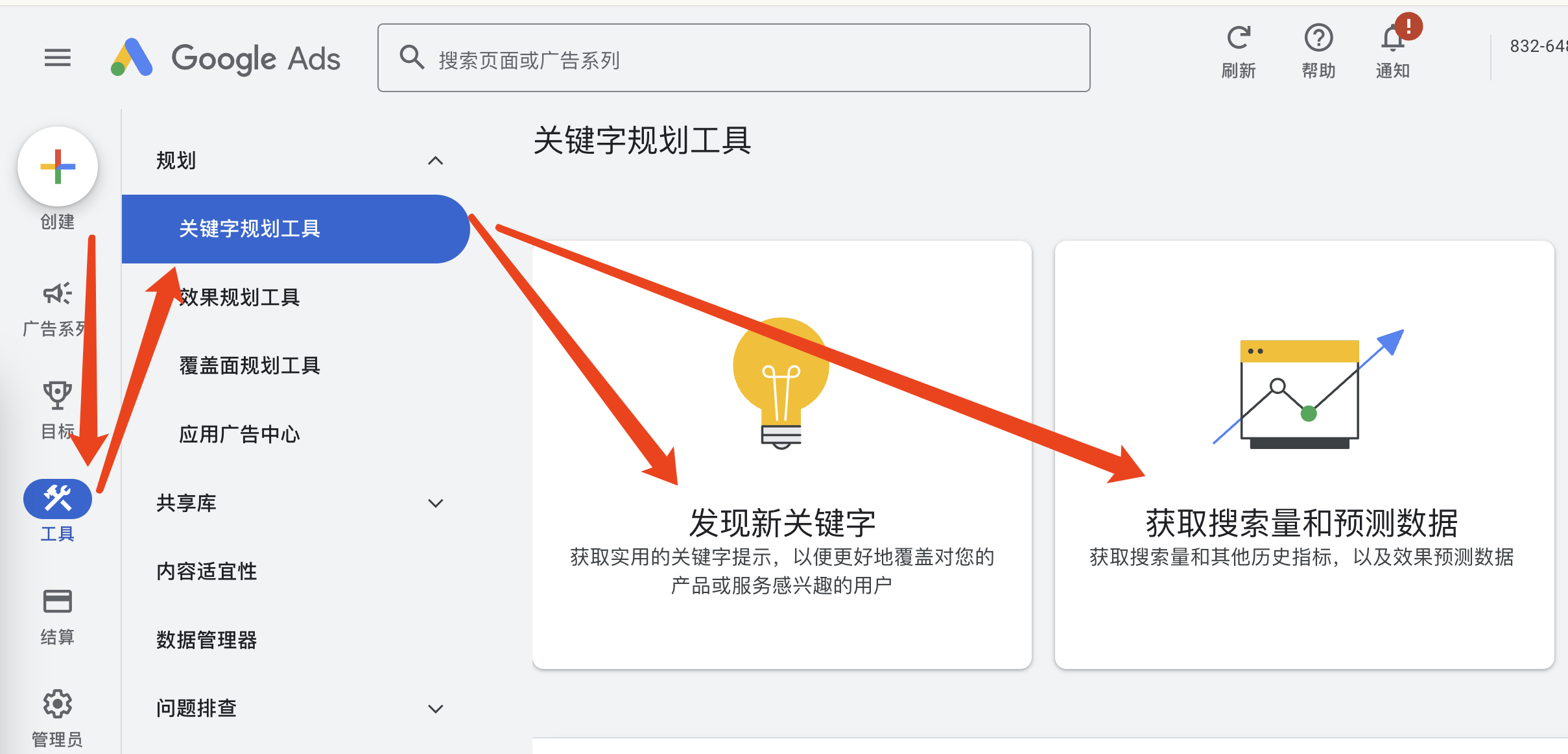Select the 工具 tools wrench icon
Image resolution: width=1568 pixels, height=754 pixels.
point(57,498)
